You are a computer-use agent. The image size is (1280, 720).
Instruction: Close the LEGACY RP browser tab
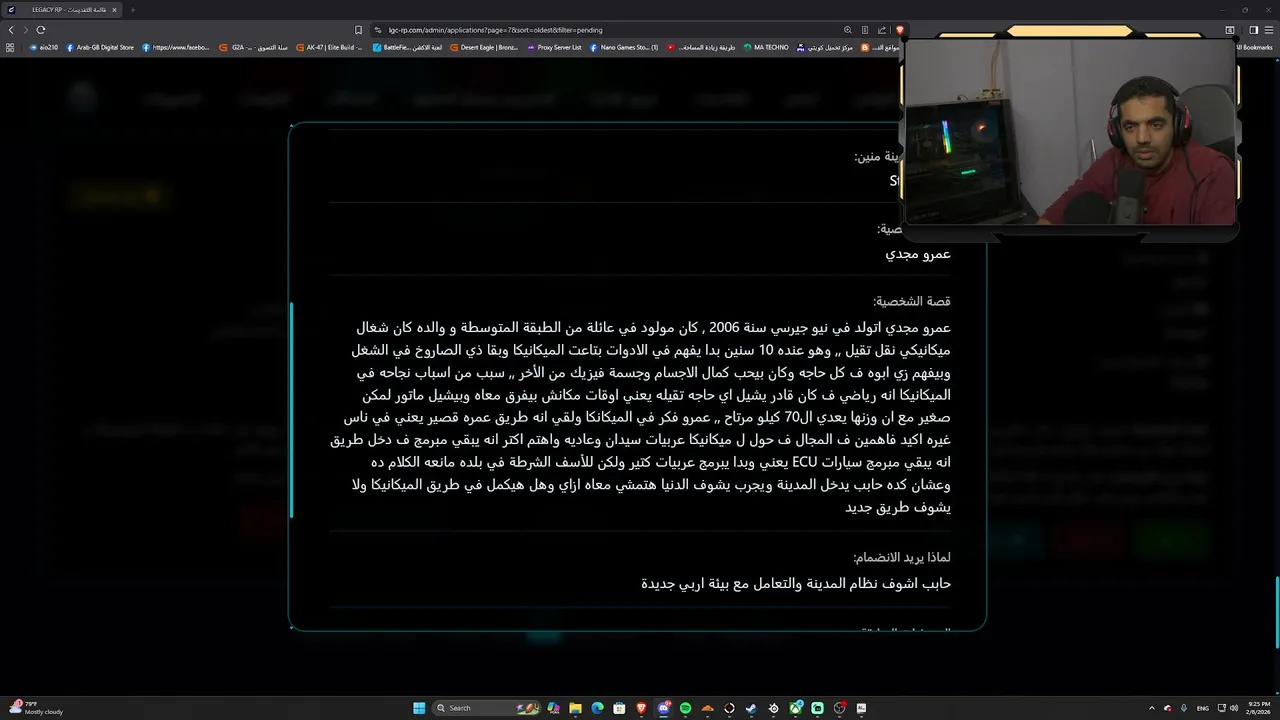tap(114, 10)
